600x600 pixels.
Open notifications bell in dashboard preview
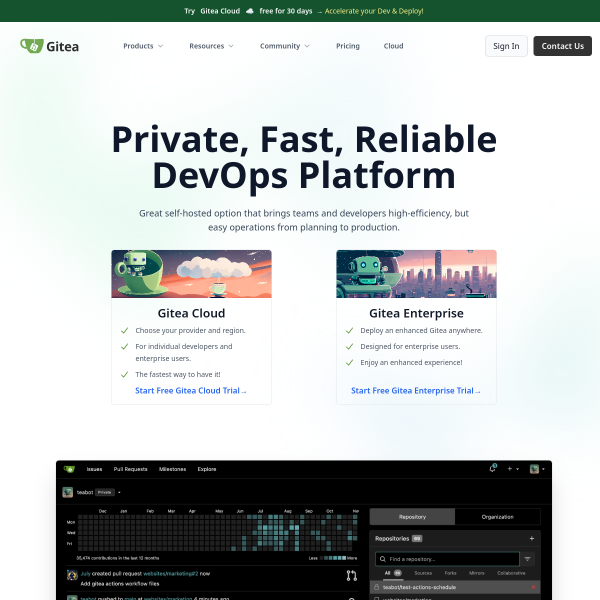pyautogui.click(x=493, y=468)
